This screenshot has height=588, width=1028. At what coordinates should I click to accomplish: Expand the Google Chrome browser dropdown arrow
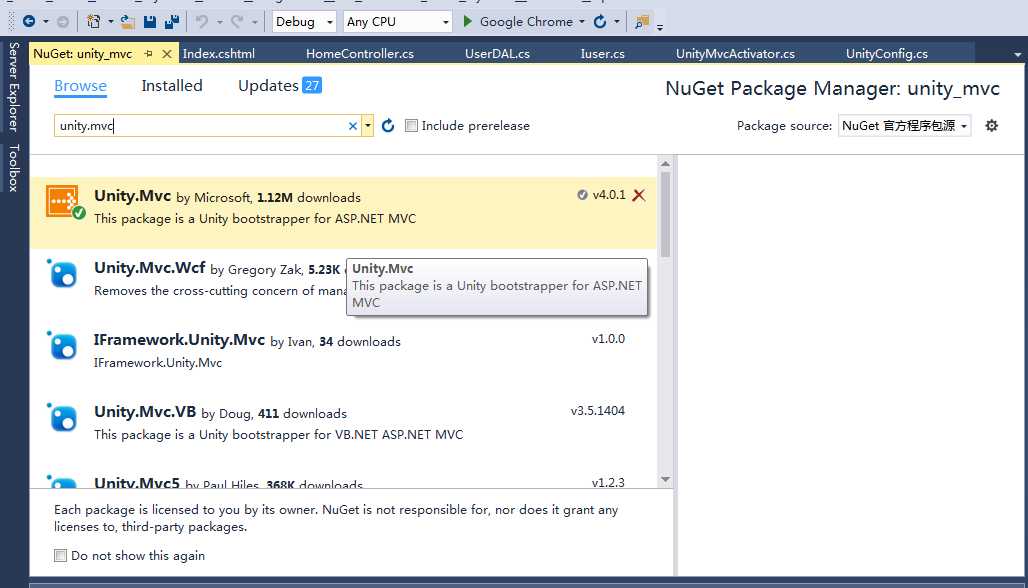(582, 22)
